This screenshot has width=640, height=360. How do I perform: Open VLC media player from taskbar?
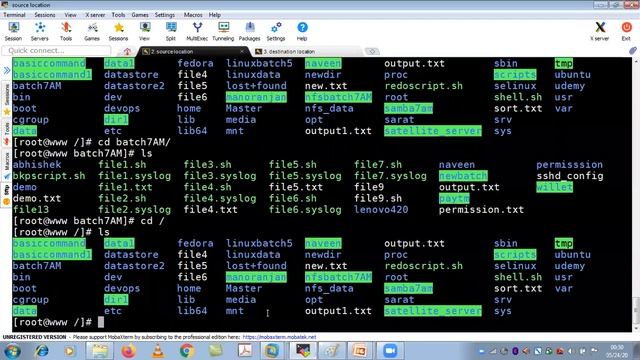tap(158, 351)
